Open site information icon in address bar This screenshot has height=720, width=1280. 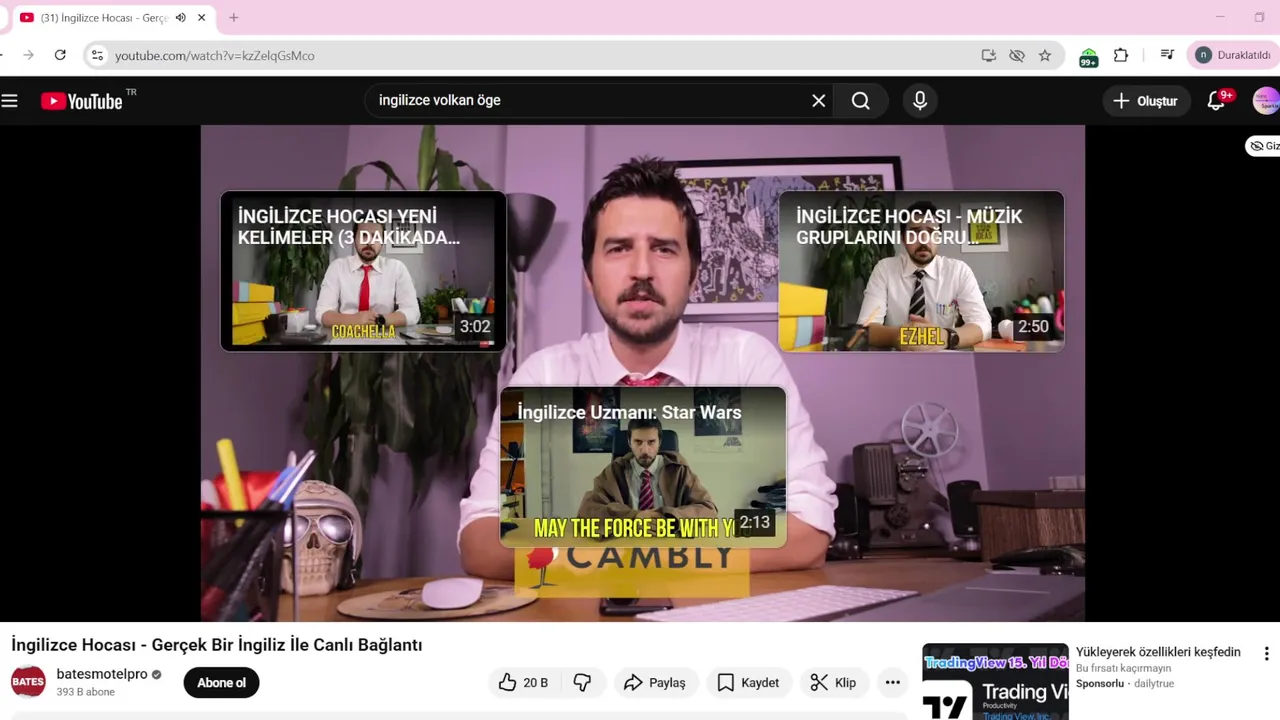(97, 55)
